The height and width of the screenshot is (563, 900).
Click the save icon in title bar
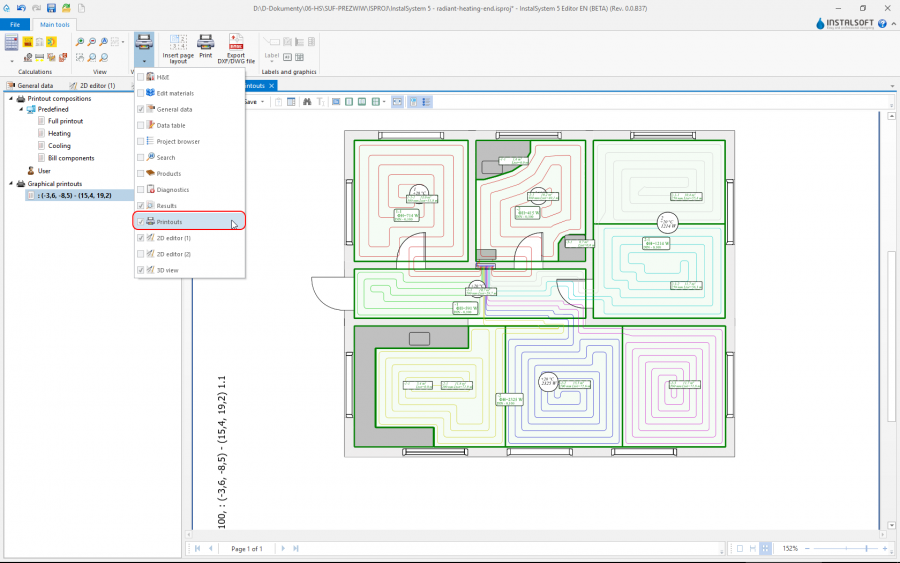(50, 8)
